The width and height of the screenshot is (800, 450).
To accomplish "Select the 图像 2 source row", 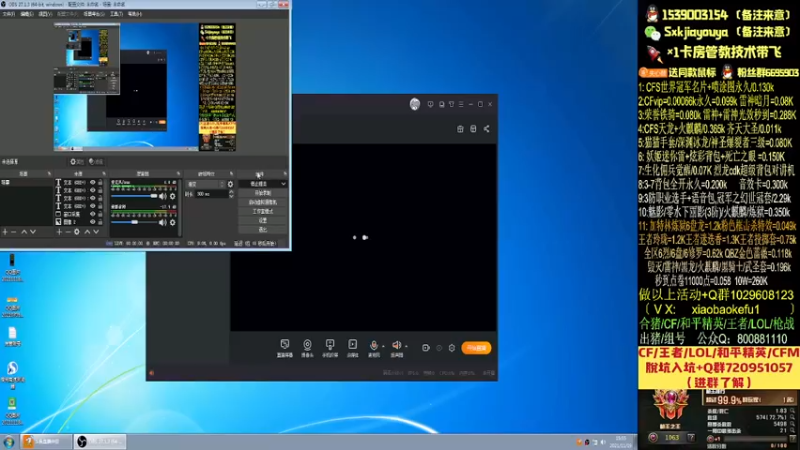I will pos(79,222).
